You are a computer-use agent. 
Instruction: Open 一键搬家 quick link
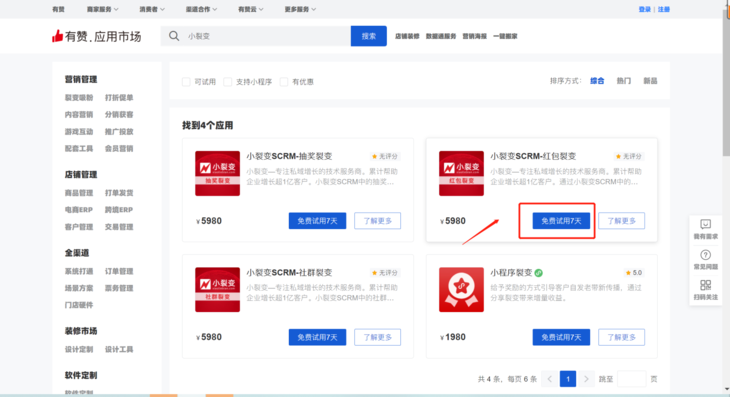(505, 36)
